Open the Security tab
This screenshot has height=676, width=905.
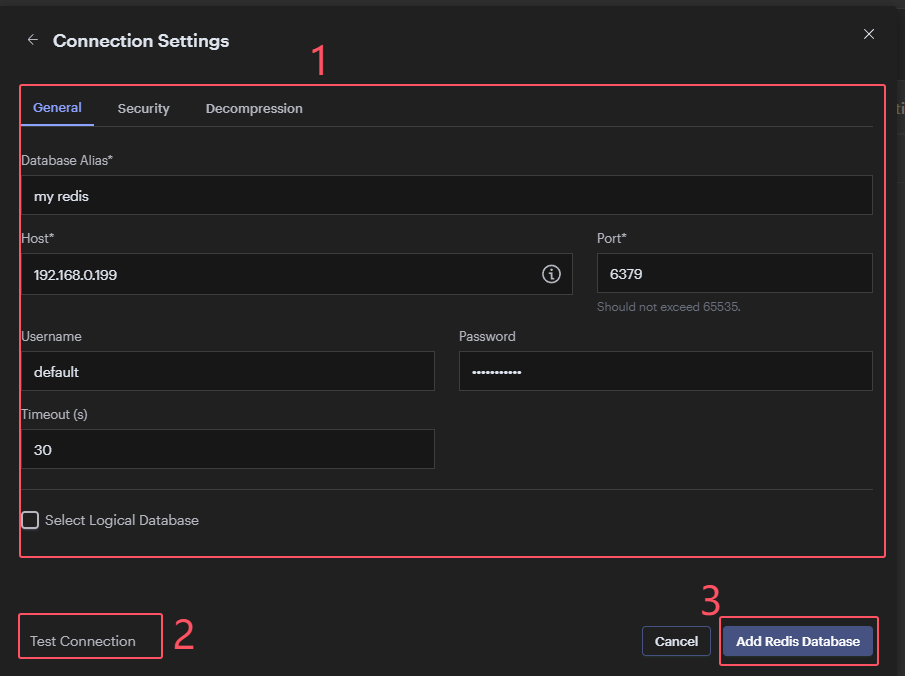(144, 109)
